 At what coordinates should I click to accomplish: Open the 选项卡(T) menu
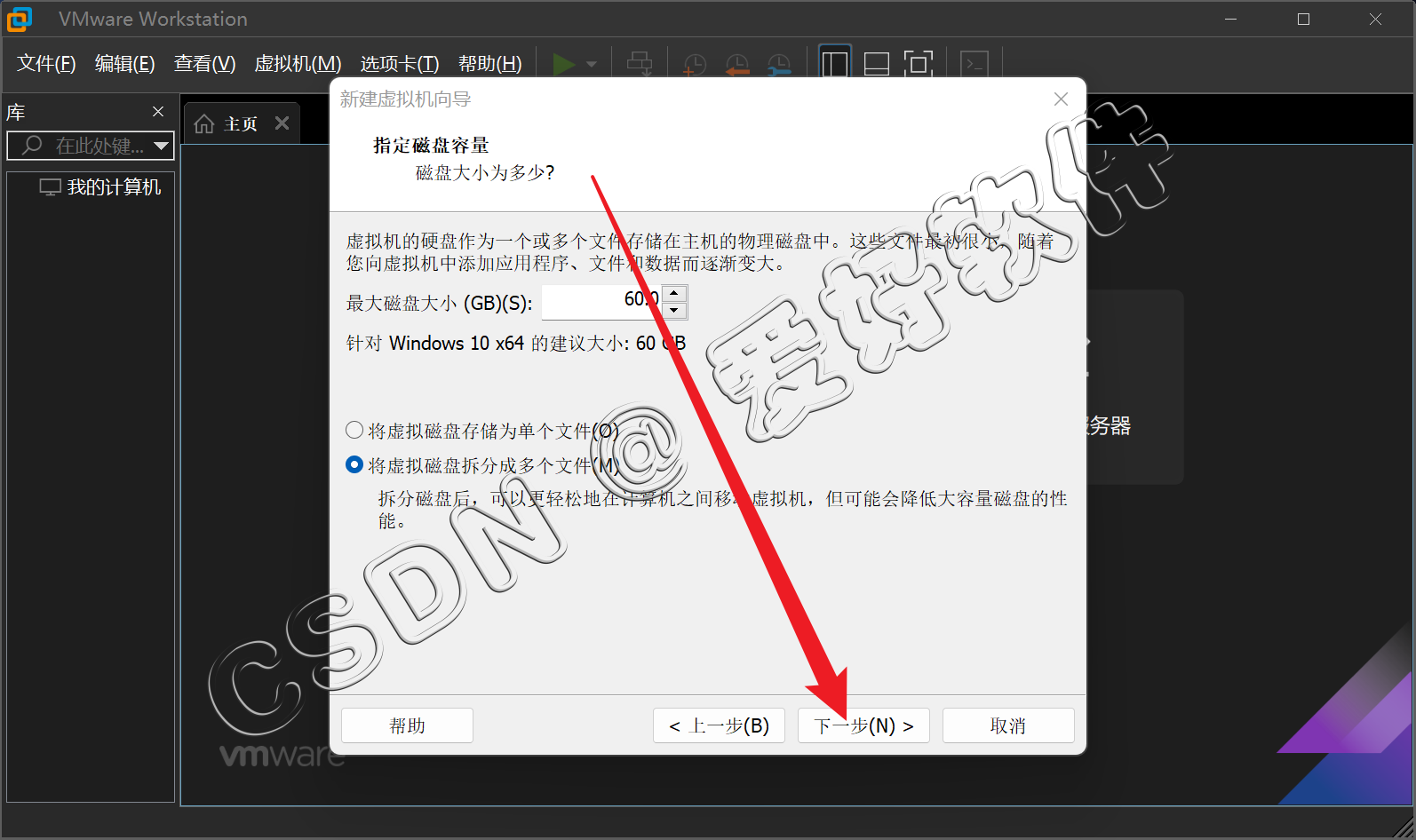coord(400,64)
